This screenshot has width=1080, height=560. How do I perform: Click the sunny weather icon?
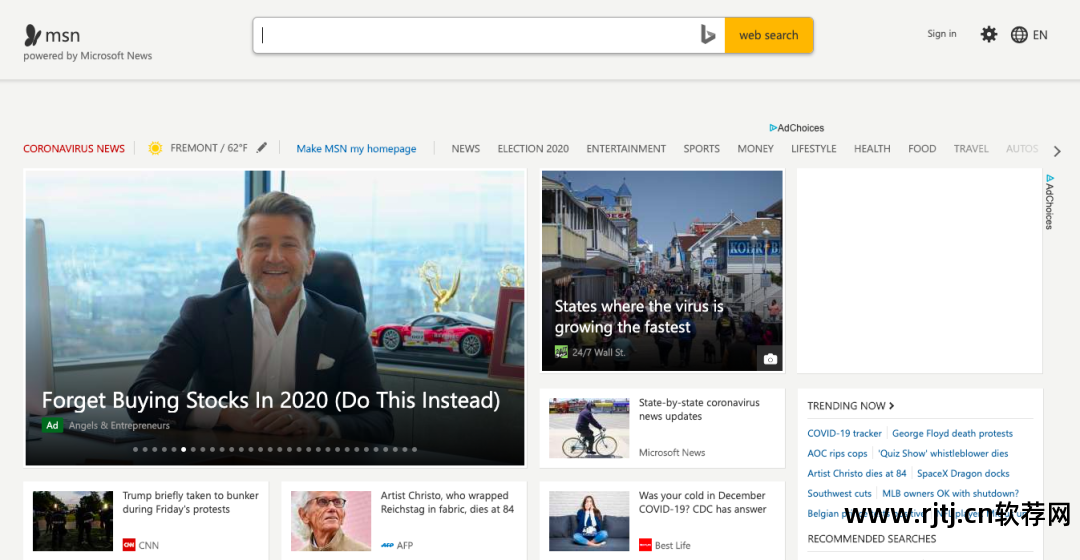(x=155, y=148)
